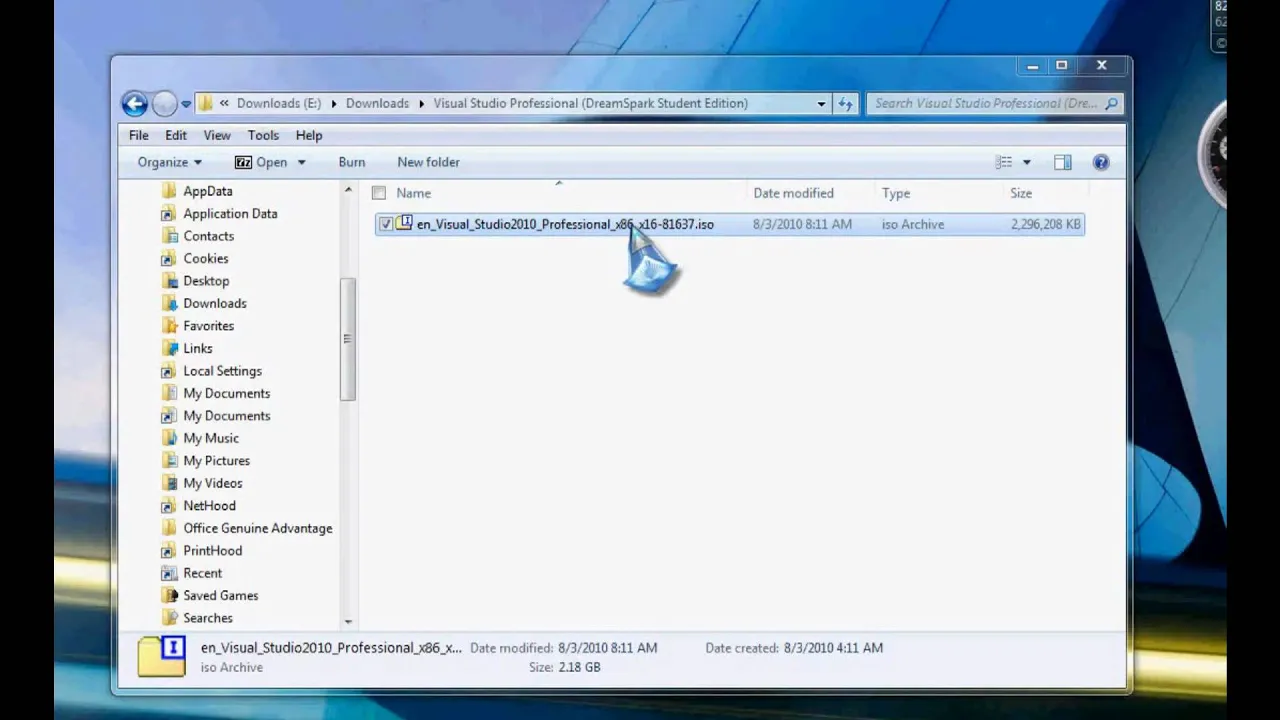Select Cookies in the sidebar
Screen dimensions: 1280x720
(x=206, y=258)
